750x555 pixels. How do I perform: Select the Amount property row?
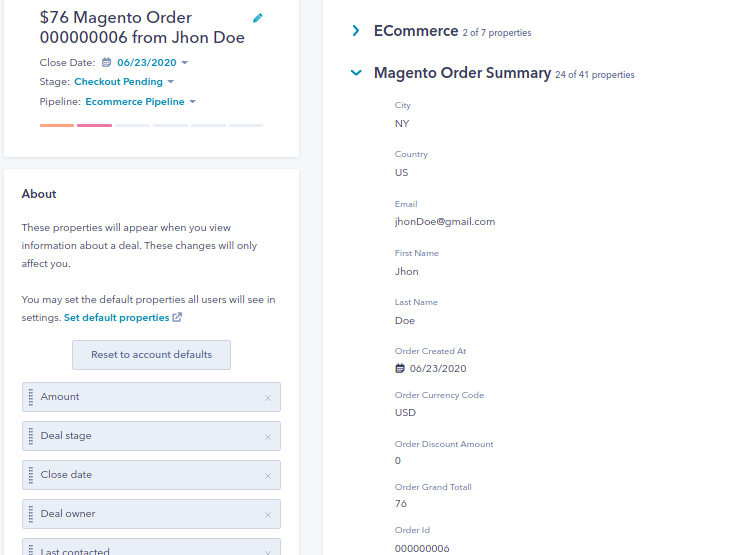pos(151,397)
